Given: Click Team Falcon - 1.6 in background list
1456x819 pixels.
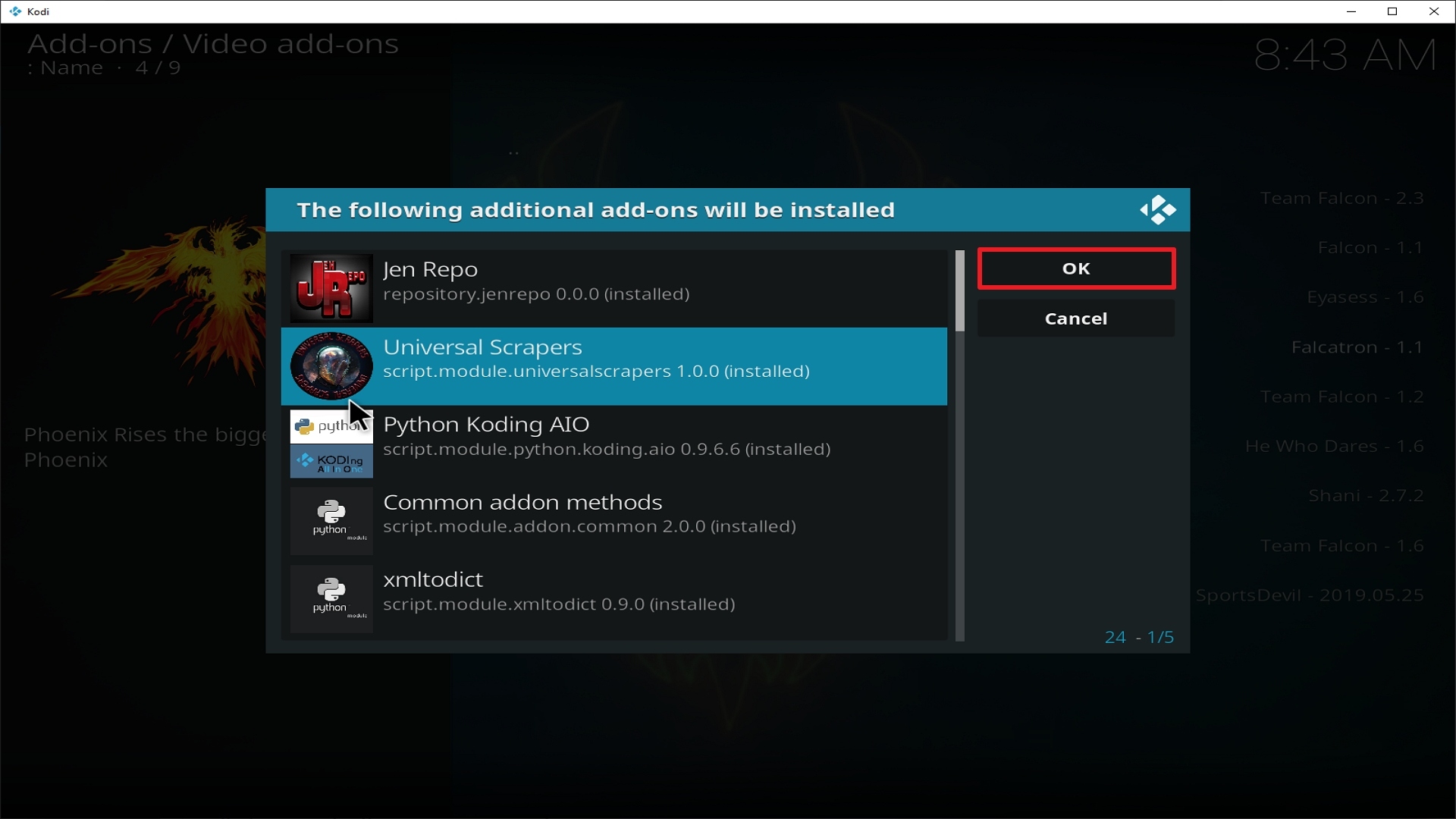Looking at the screenshot, I should click(x=1341, y=546).
